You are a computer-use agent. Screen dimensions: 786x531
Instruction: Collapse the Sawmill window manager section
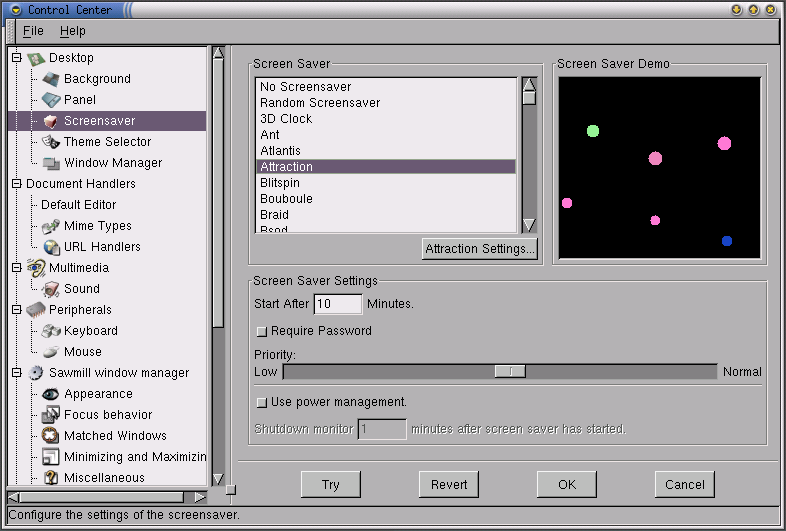coord(16,373)
